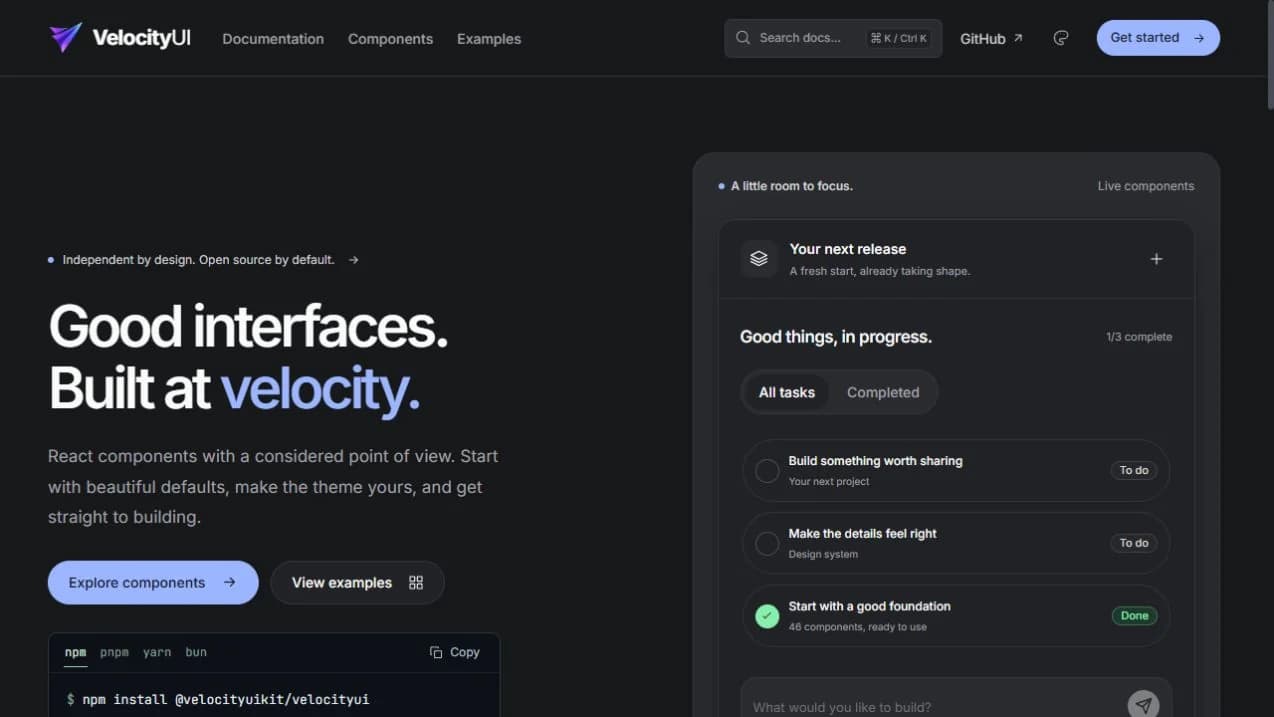Click the Search docs input field

pyautogui.click(x=833, y=38)
